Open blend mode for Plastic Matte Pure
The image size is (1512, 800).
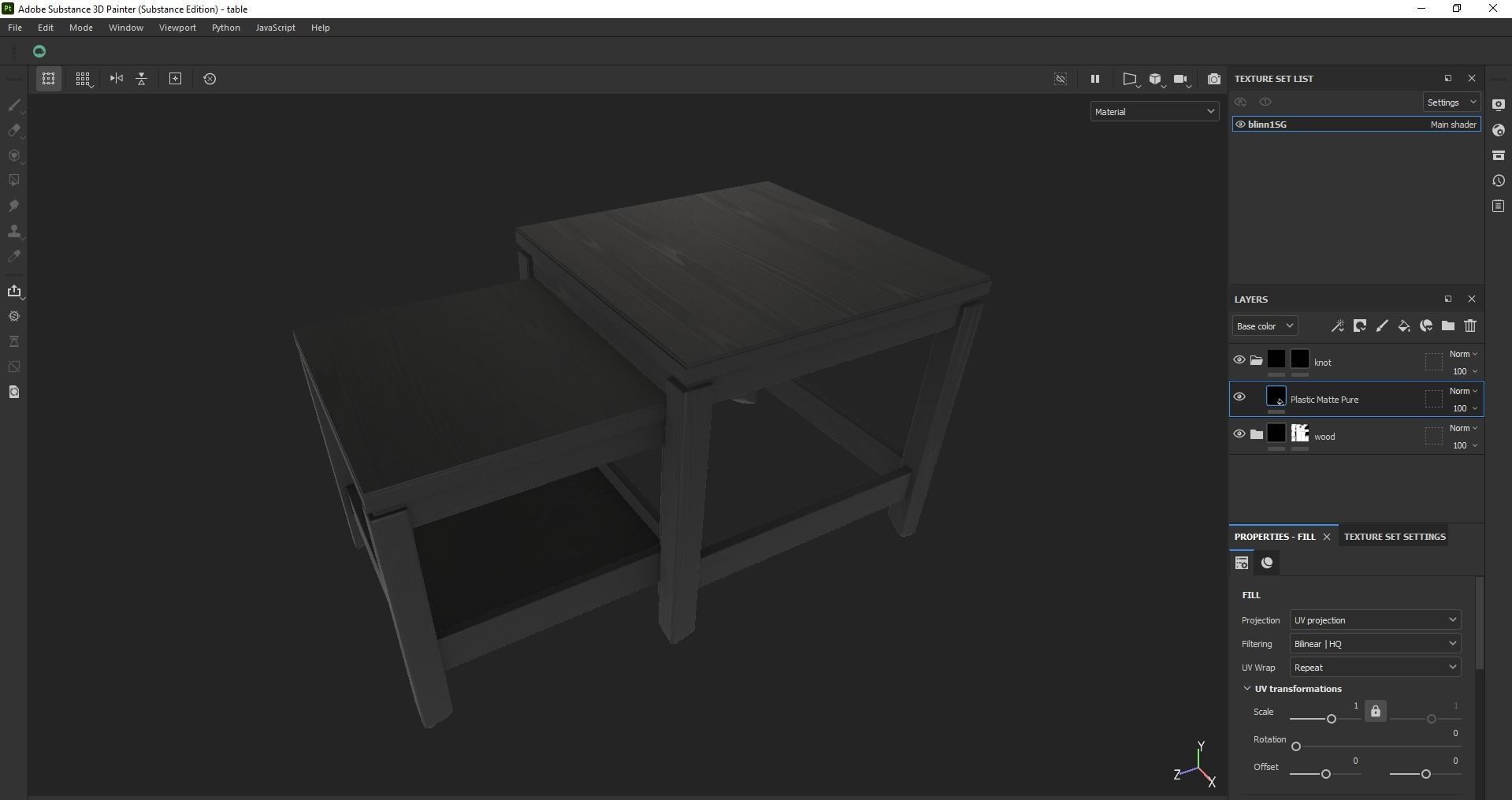click(x=1463, y=392)
